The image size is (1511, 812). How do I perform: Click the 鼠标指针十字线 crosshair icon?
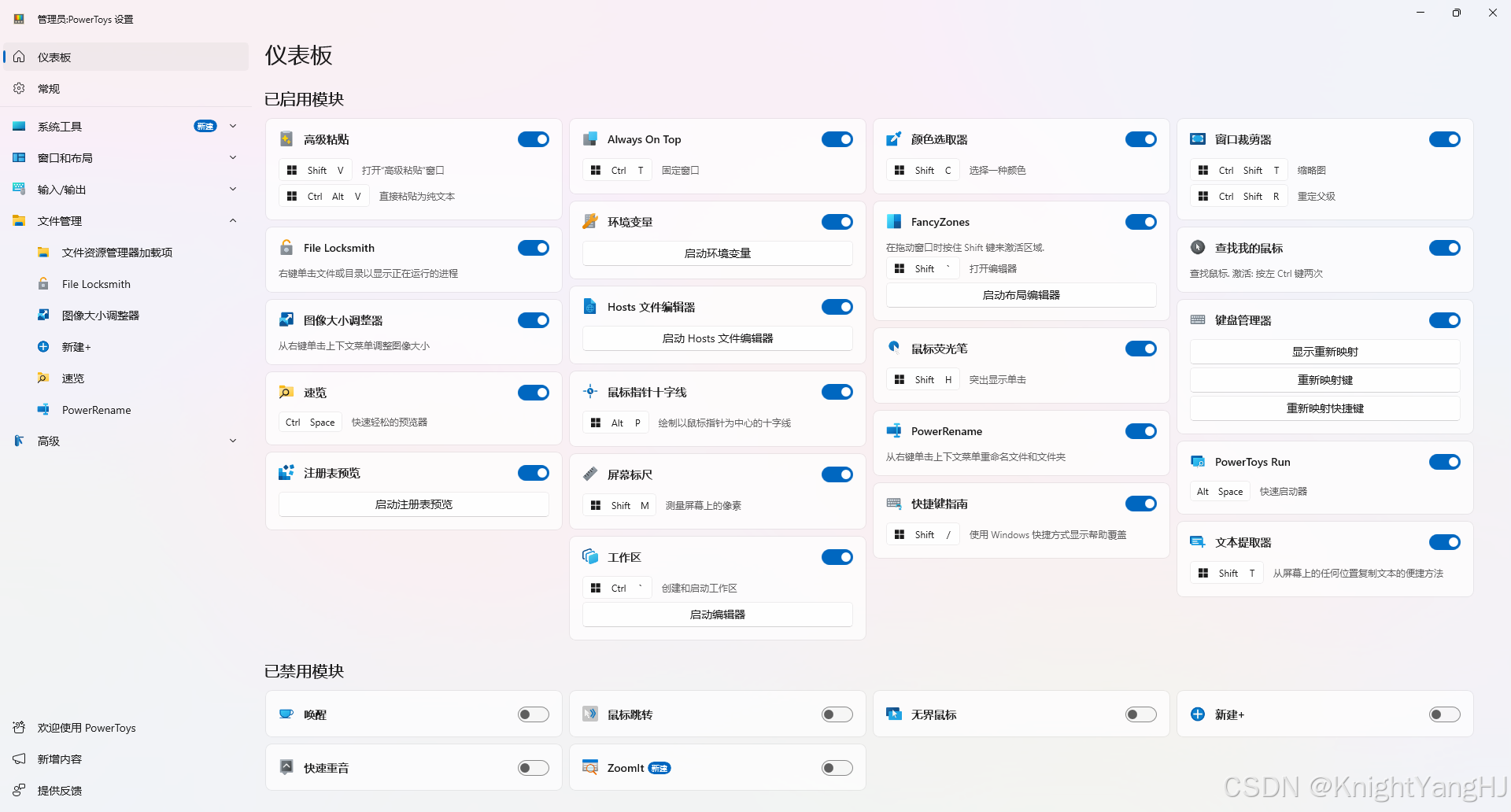(x=590, y=392)
